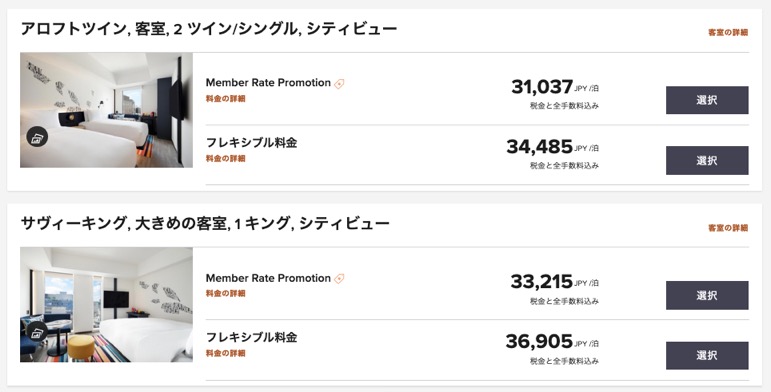
Task: Click Member Rate Promotion label for Aloft Twin
Action: coord(268,83)
